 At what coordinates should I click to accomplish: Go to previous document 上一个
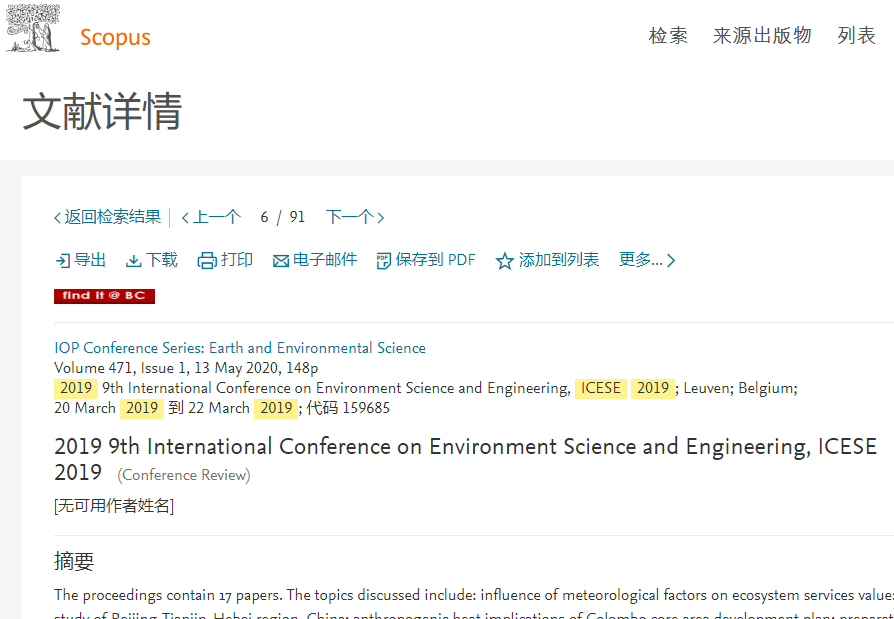click(x=212, y=217)
